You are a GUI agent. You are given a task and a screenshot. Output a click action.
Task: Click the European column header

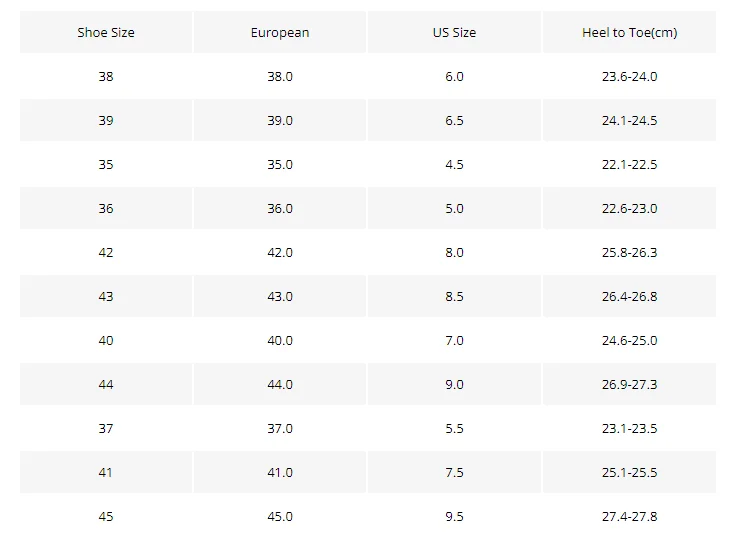280,32
